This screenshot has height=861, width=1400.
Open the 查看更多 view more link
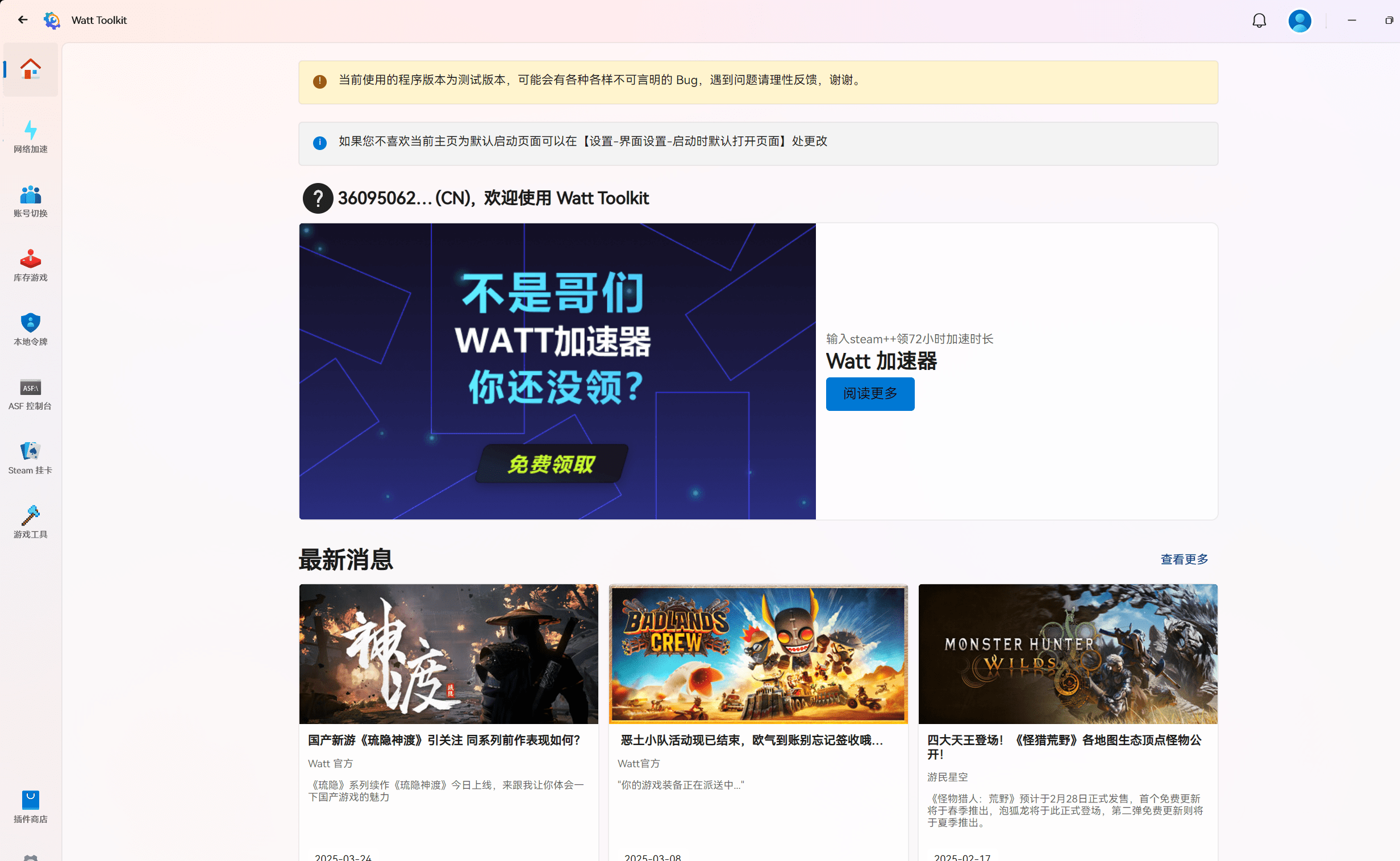pyautogui.click(x=1184, y=559)
